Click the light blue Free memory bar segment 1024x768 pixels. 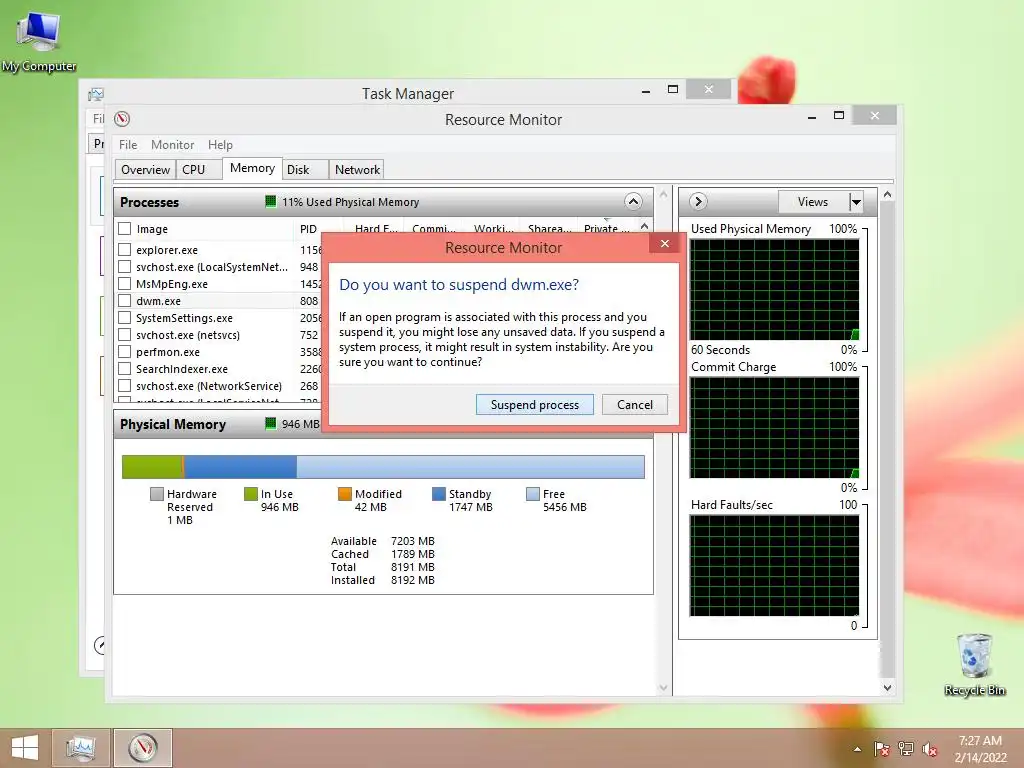click(470, 467)
